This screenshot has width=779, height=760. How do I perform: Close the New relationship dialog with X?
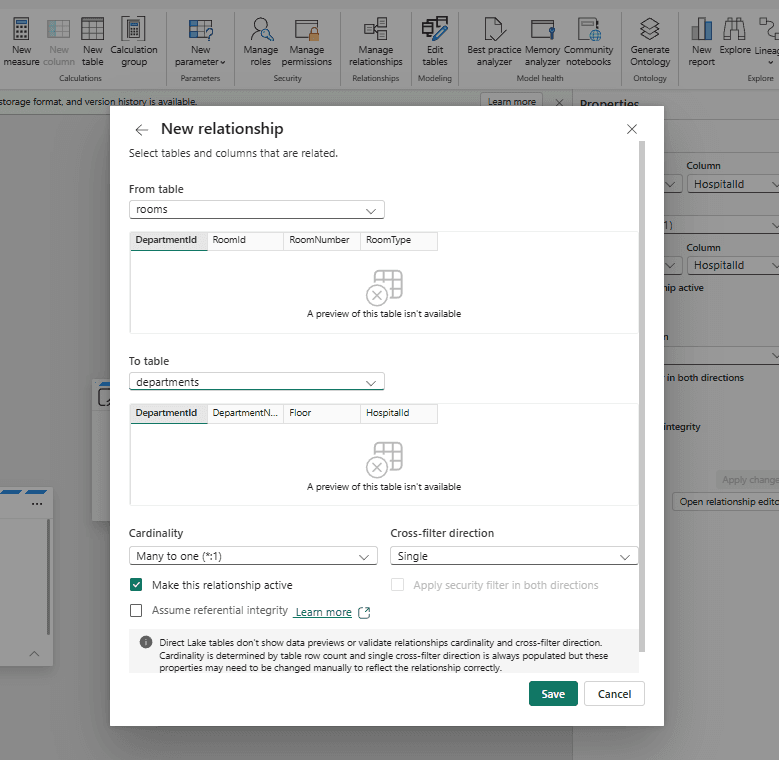click(x=632, y=129)
